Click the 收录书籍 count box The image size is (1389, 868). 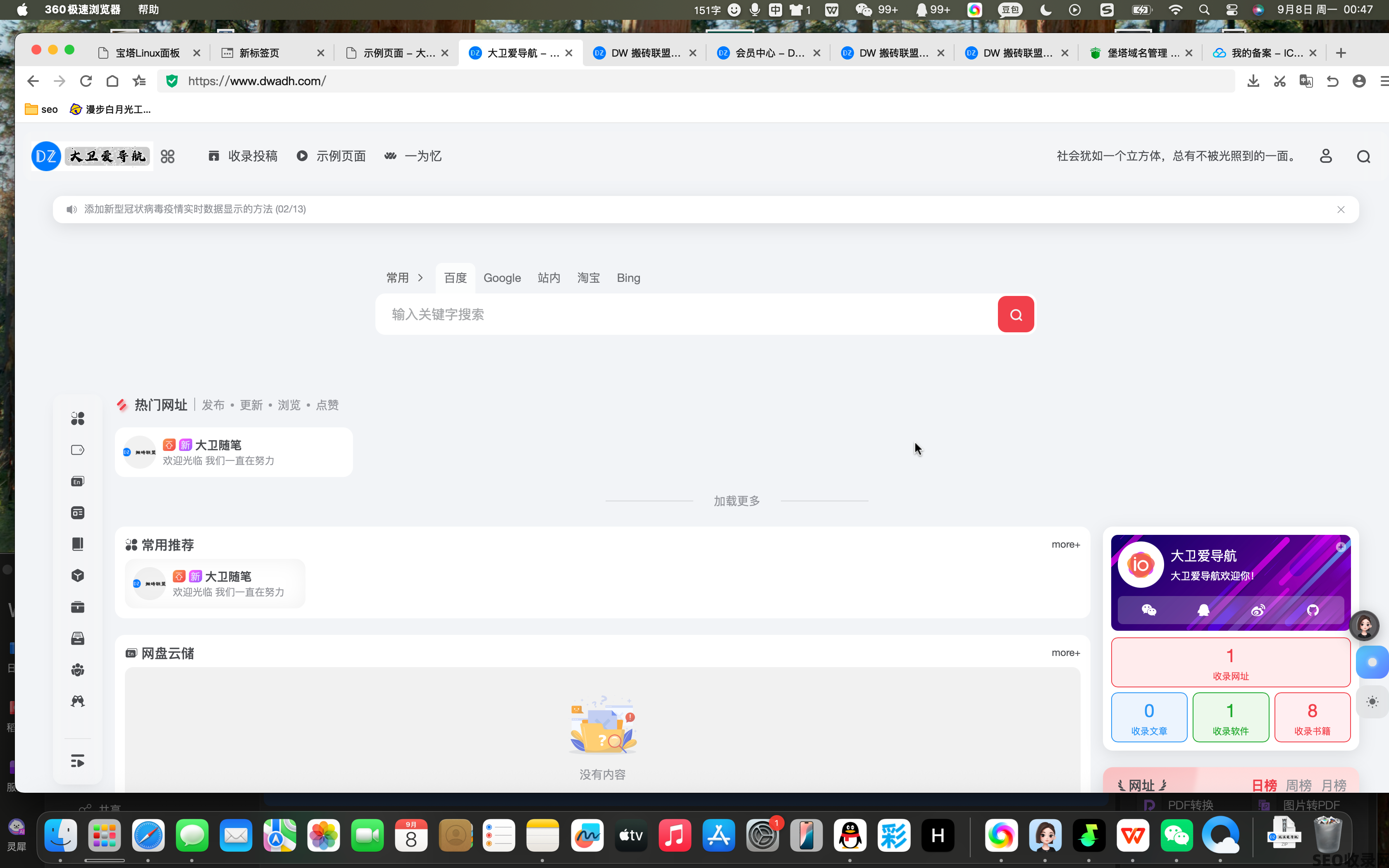[x=1312, y=717]
